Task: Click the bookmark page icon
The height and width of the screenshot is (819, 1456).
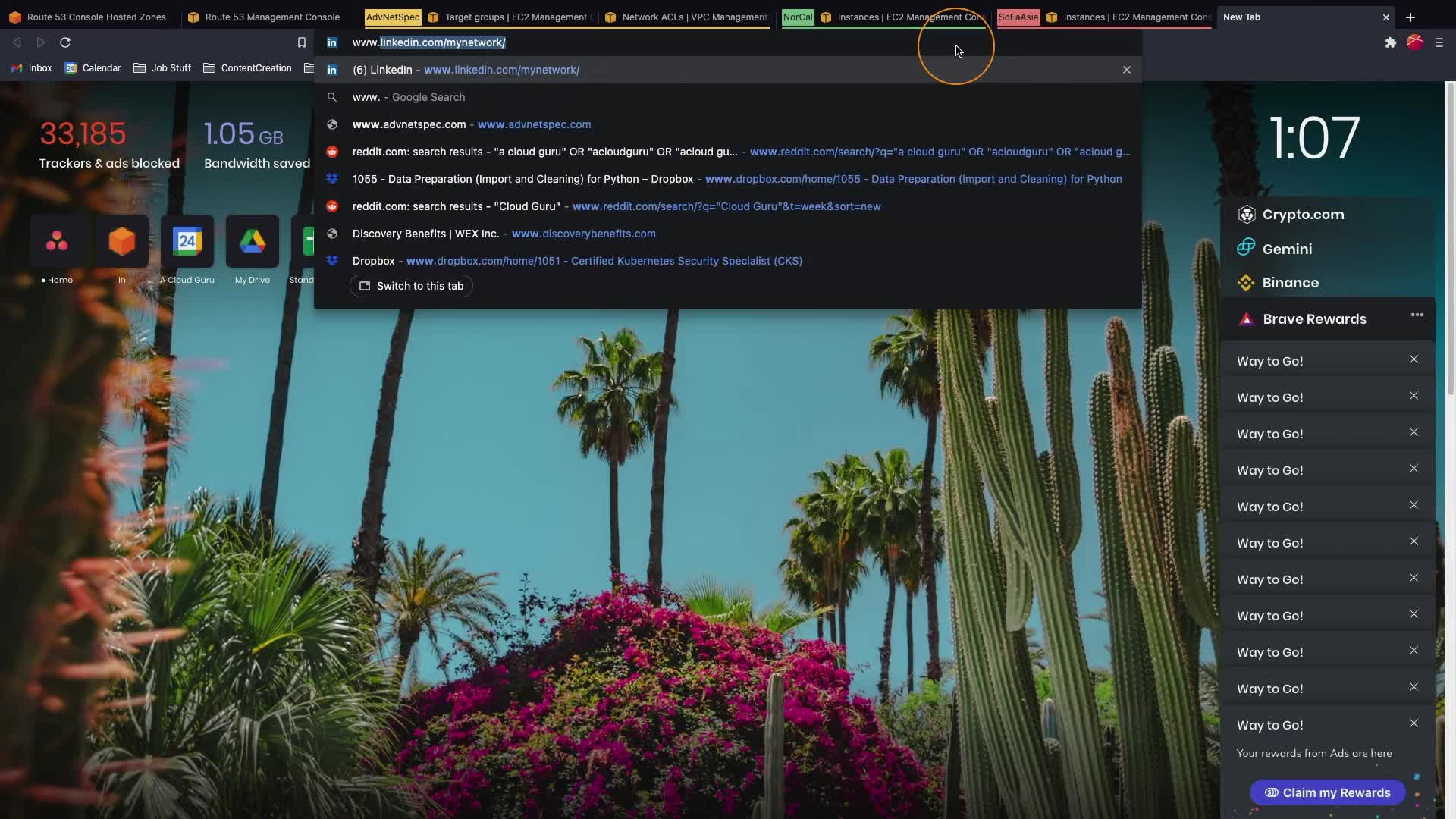Action: (301, 42)
